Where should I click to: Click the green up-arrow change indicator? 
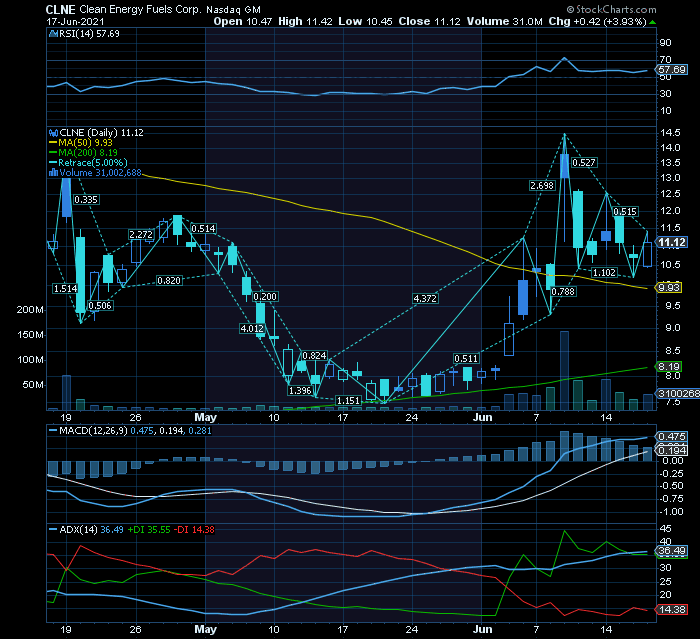click(x=653, y=22)
